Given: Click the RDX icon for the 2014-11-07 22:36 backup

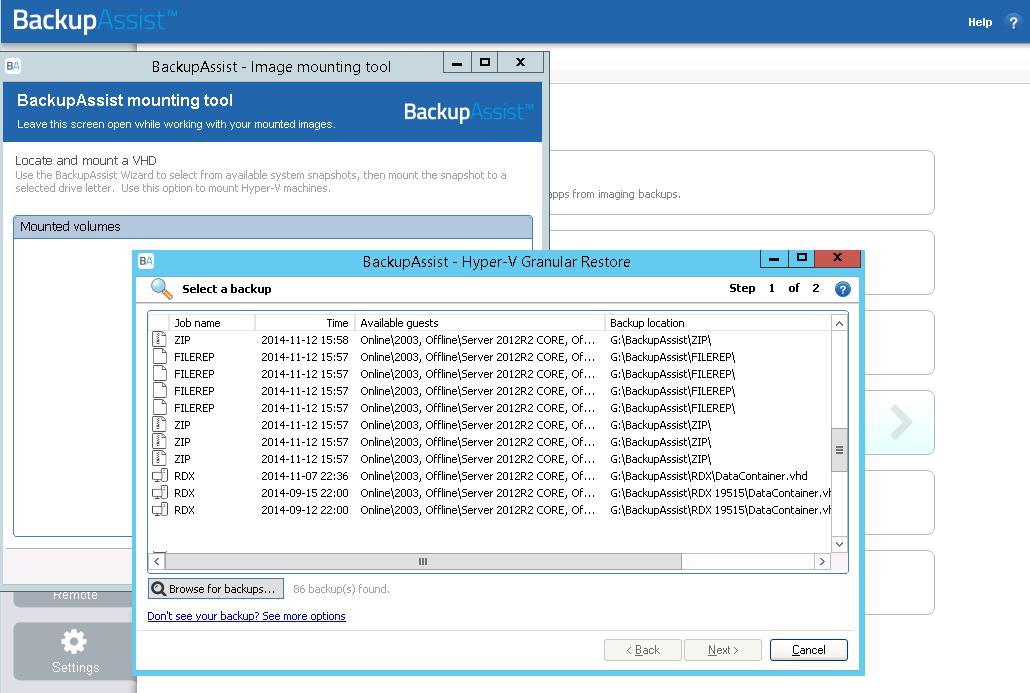Looking at the screenshot, I should (x=160, y=476).
